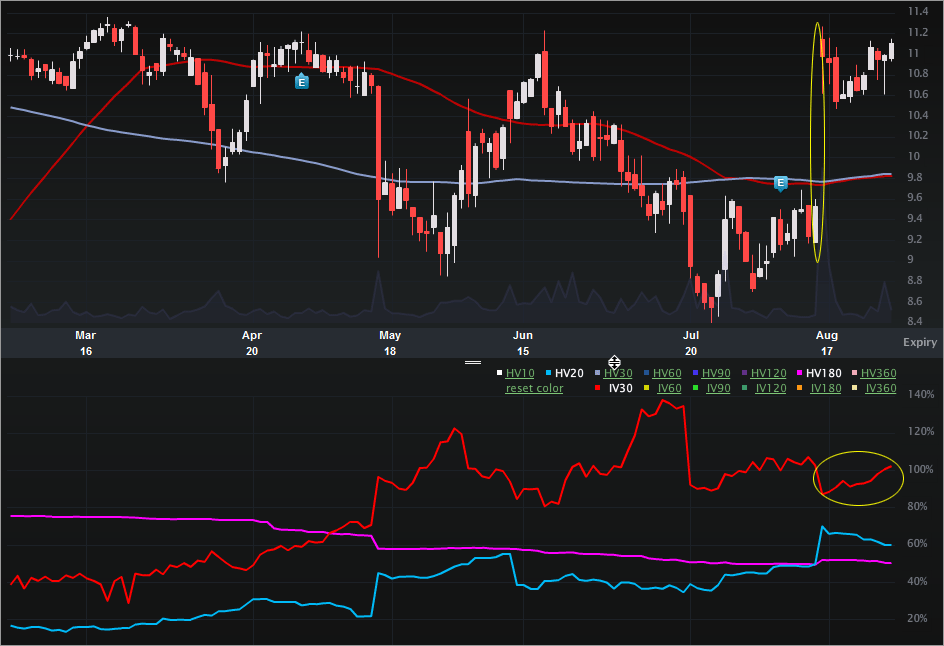Toggle the HV120 volatility series
Screen dimensions: 944x646
(768, 373)
